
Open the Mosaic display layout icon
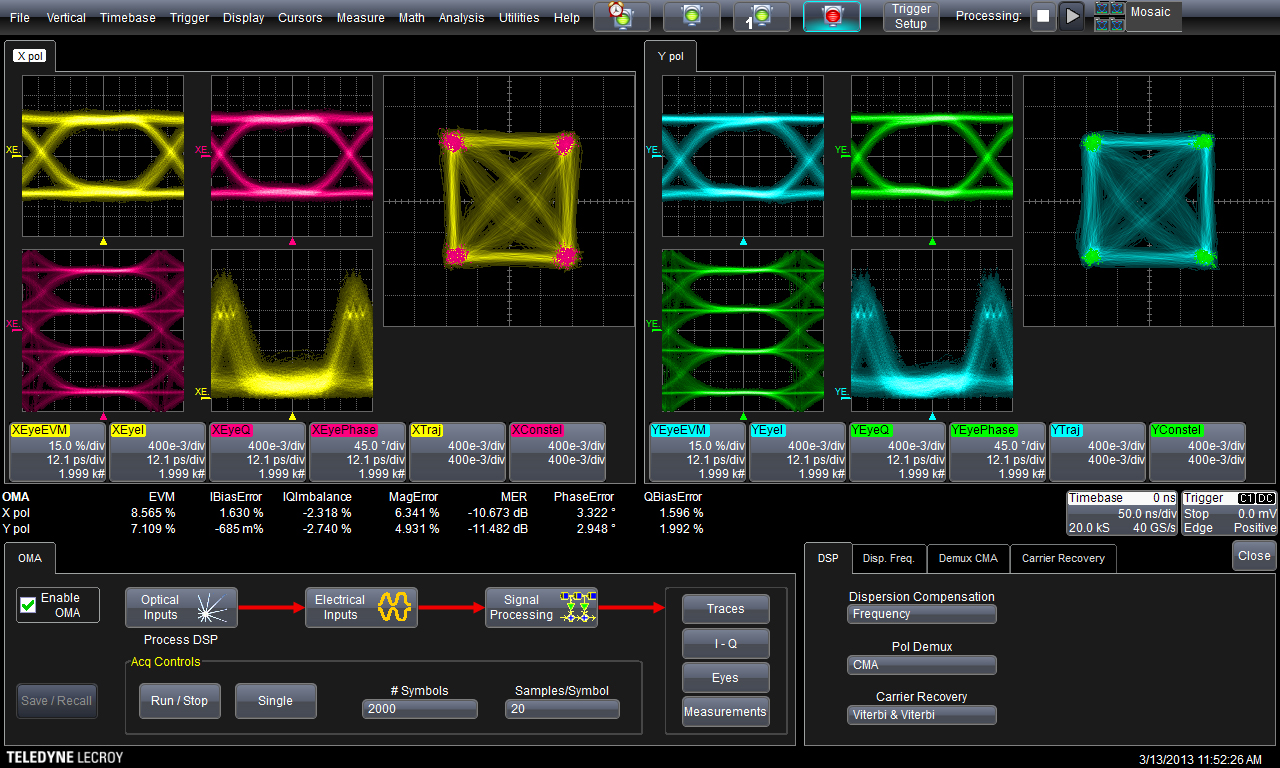tap(1109, 16)
